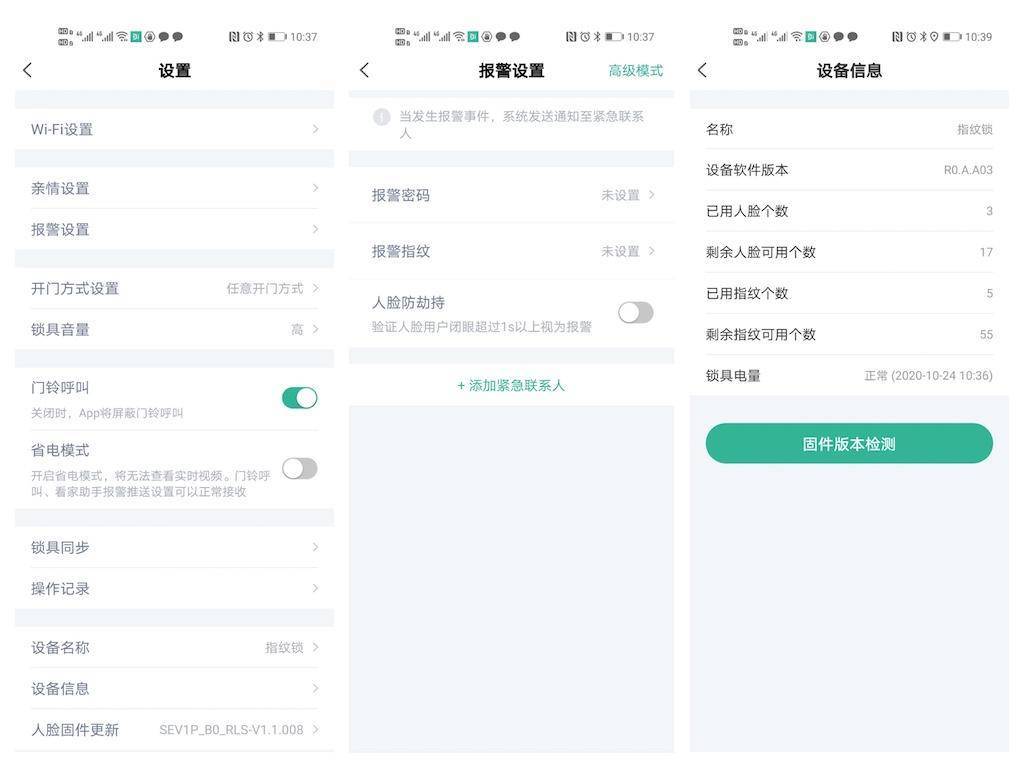Tap 添加紧急联系人 link
1024x768 pixels.
tap(511, 385)
